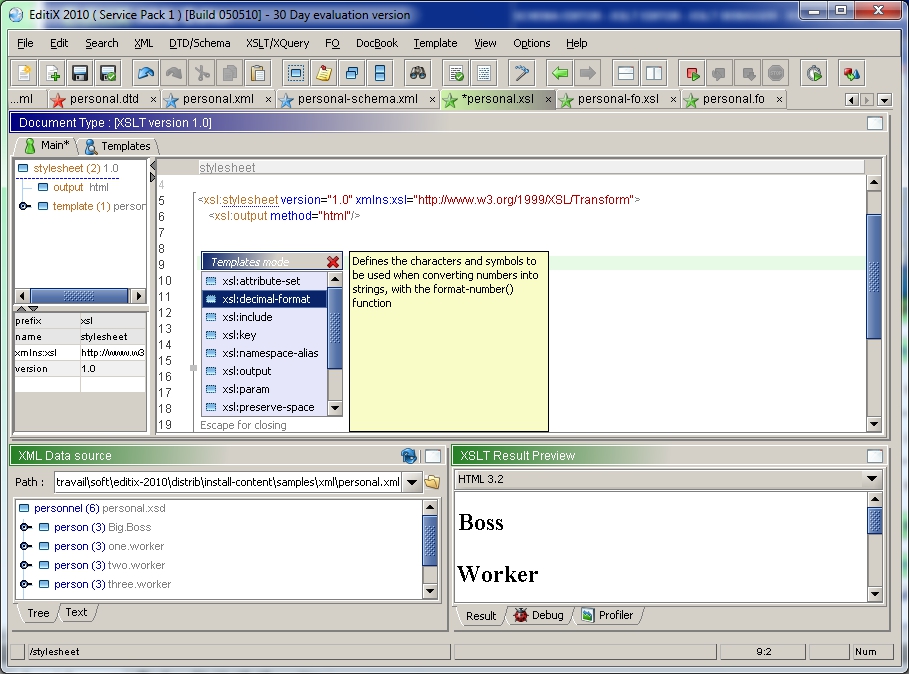
Task: Click the yellow note clipboard icon
Action: [323, 73]
